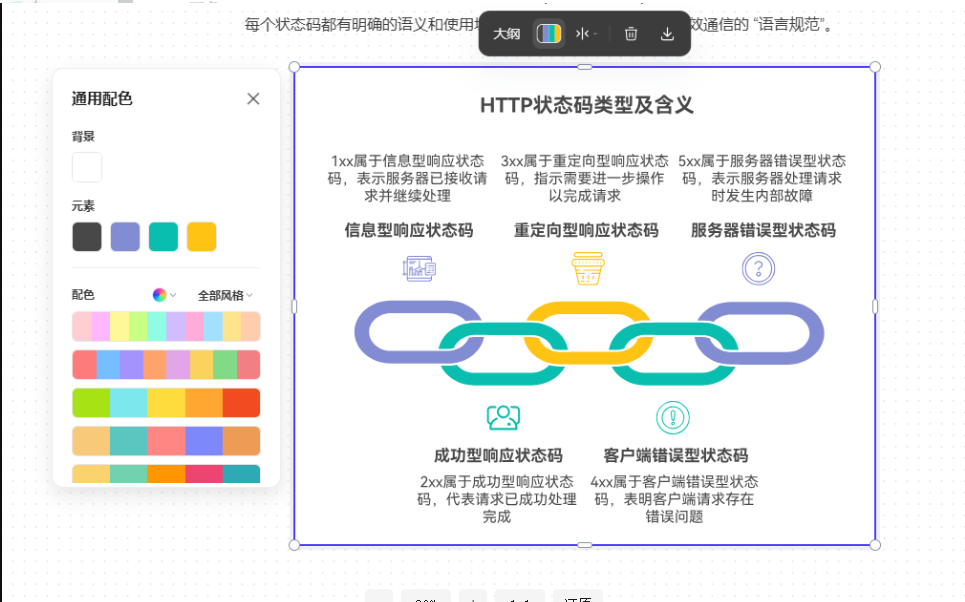Open the 全部风格 style dropdown
965x602 pixels.
(x=225, y=295)
